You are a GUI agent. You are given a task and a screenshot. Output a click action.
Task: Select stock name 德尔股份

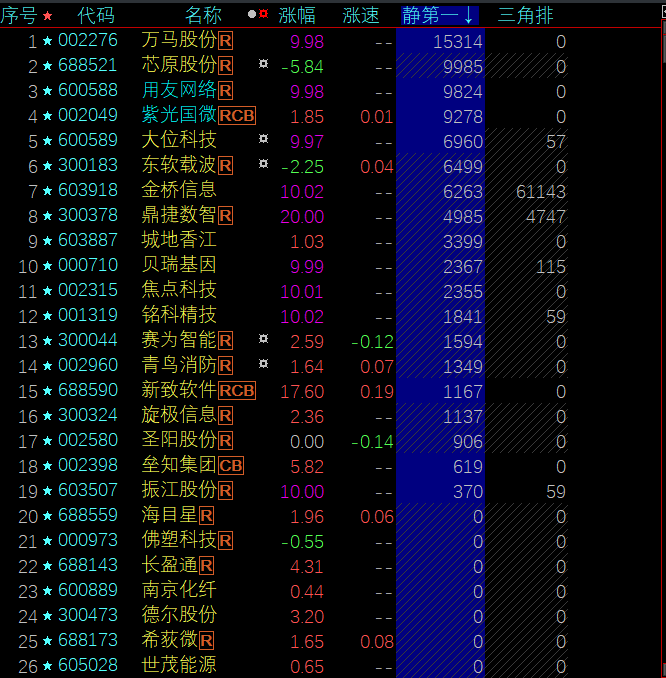click(179, 615)
